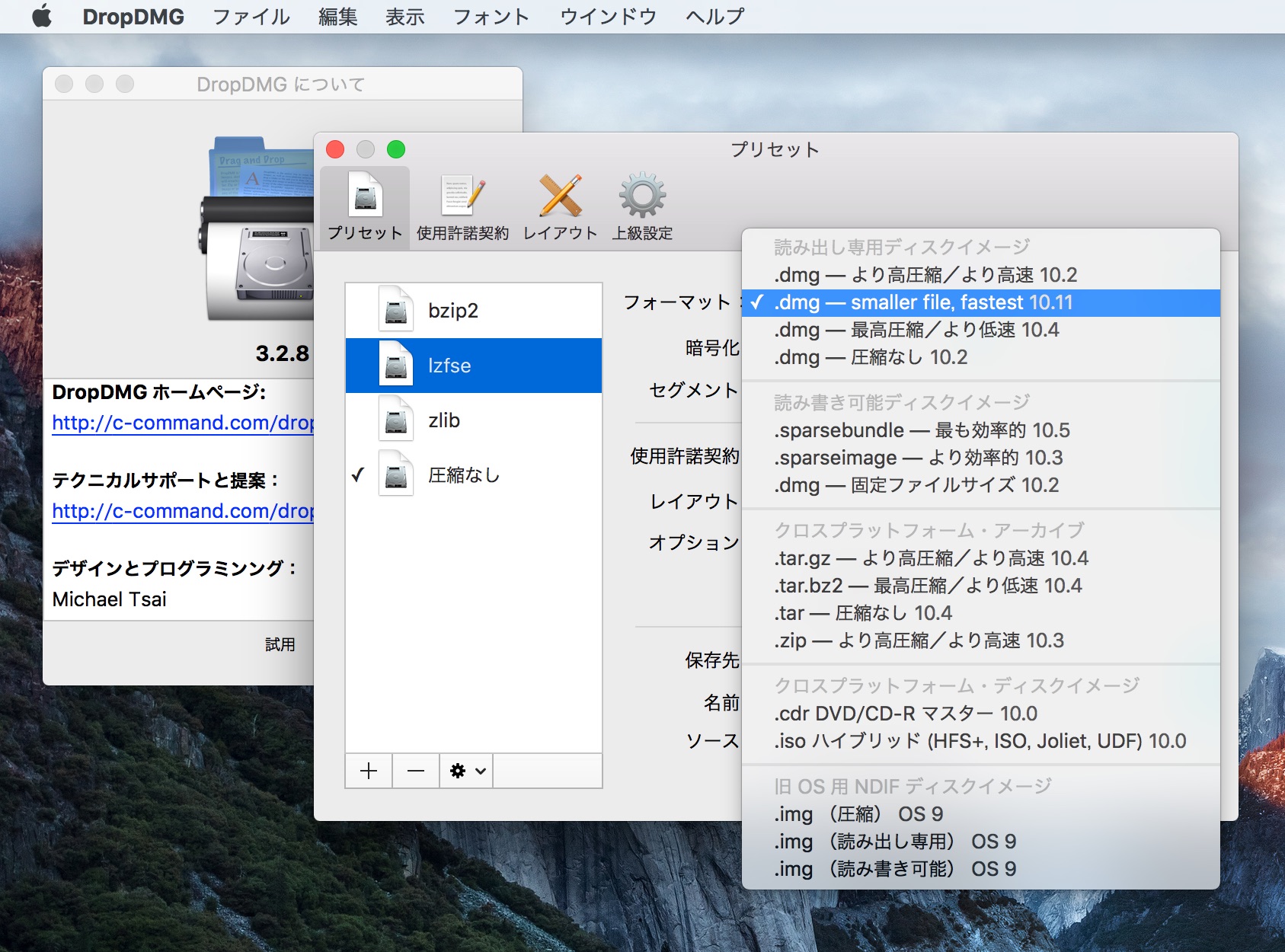
Task: Select the zlib preset row
Action: click(x=474, y=420)
